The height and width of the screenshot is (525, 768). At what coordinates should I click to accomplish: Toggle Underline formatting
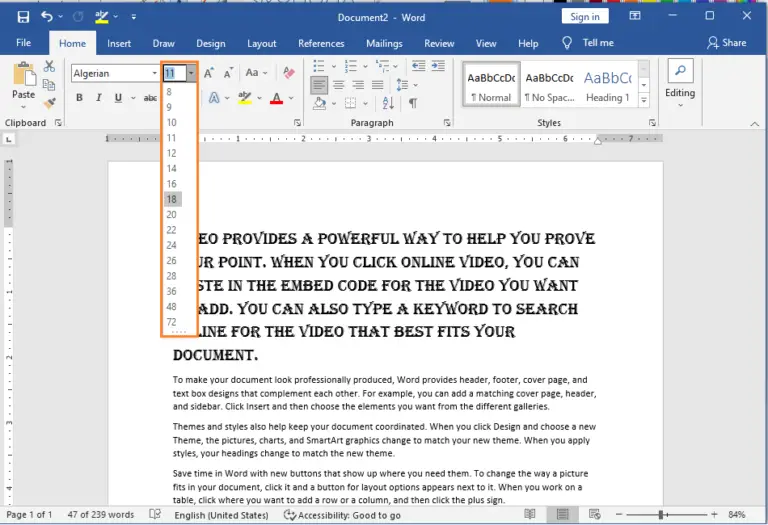click(118, 98)
